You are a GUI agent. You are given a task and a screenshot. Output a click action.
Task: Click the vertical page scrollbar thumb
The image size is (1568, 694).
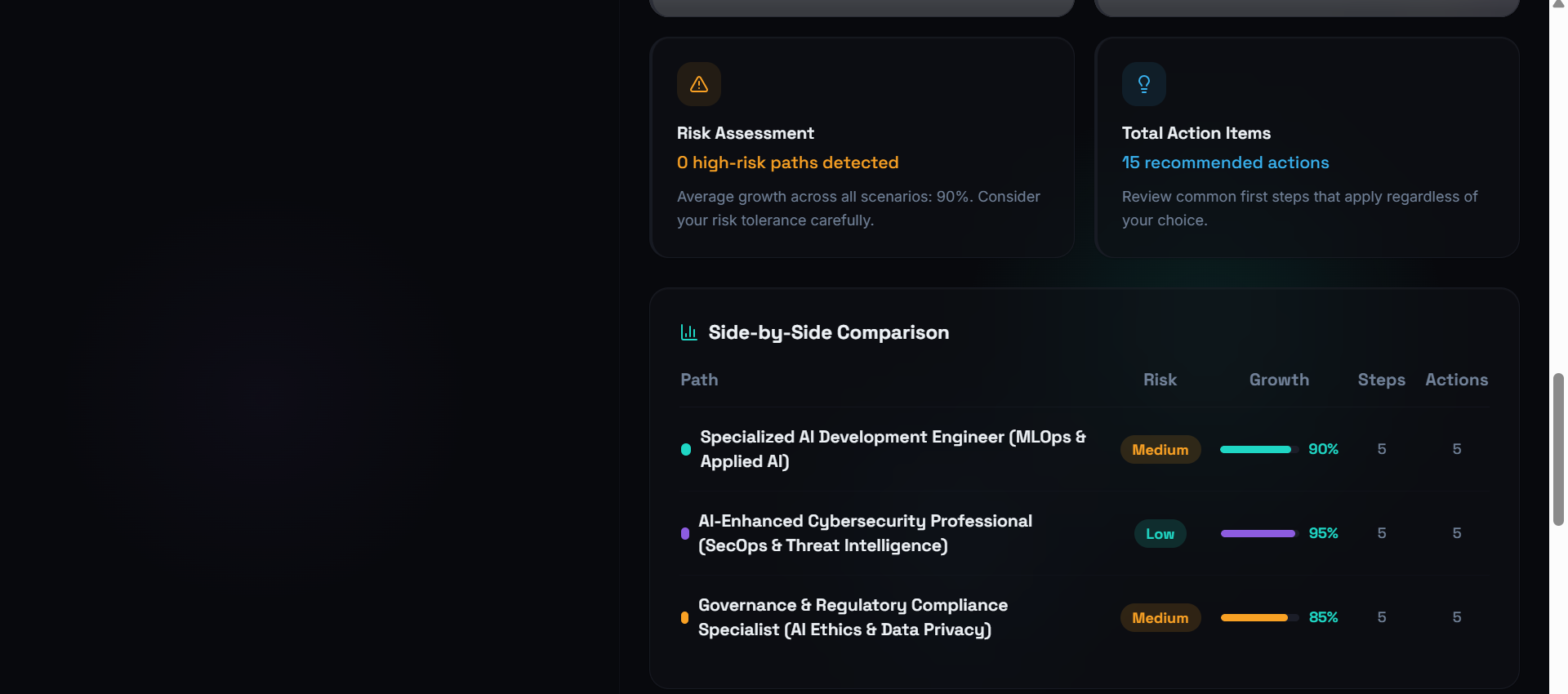click(x=1558, y=449)
